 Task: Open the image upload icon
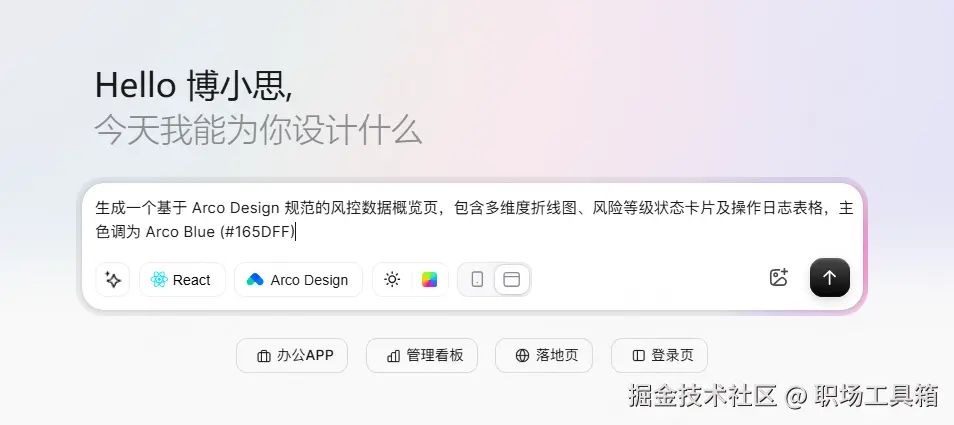[779, 278]
